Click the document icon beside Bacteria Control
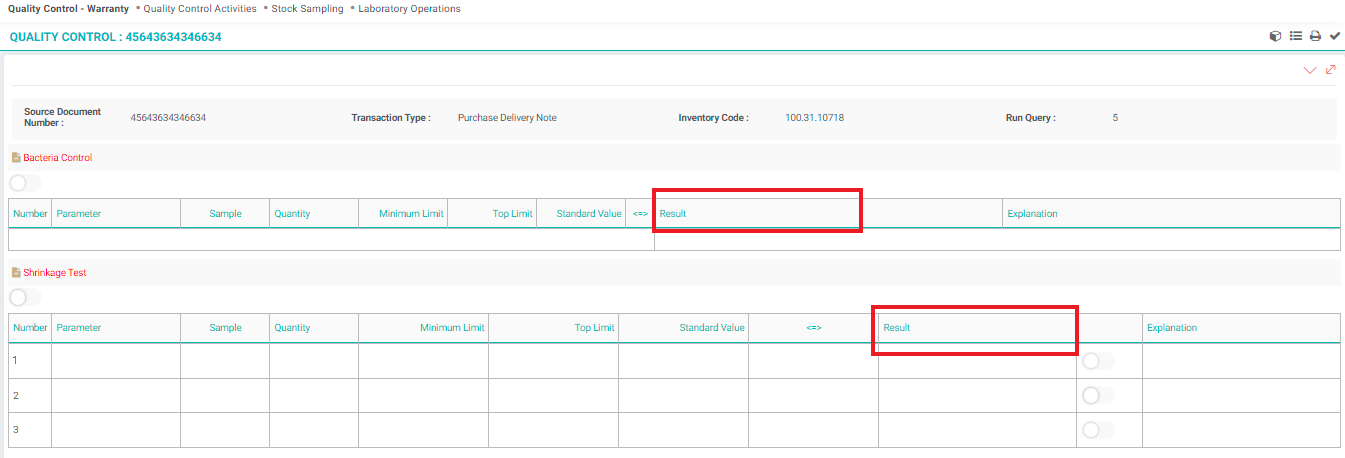1345x458 pixels. pos(16,158)
